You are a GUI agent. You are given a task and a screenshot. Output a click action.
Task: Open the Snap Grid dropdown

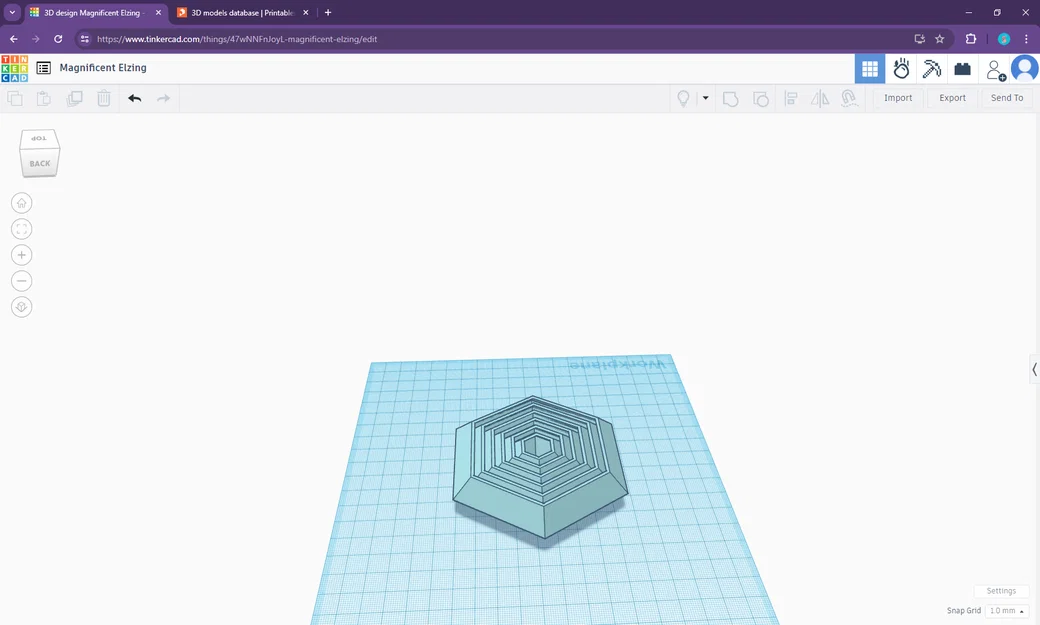[1006, 610]
